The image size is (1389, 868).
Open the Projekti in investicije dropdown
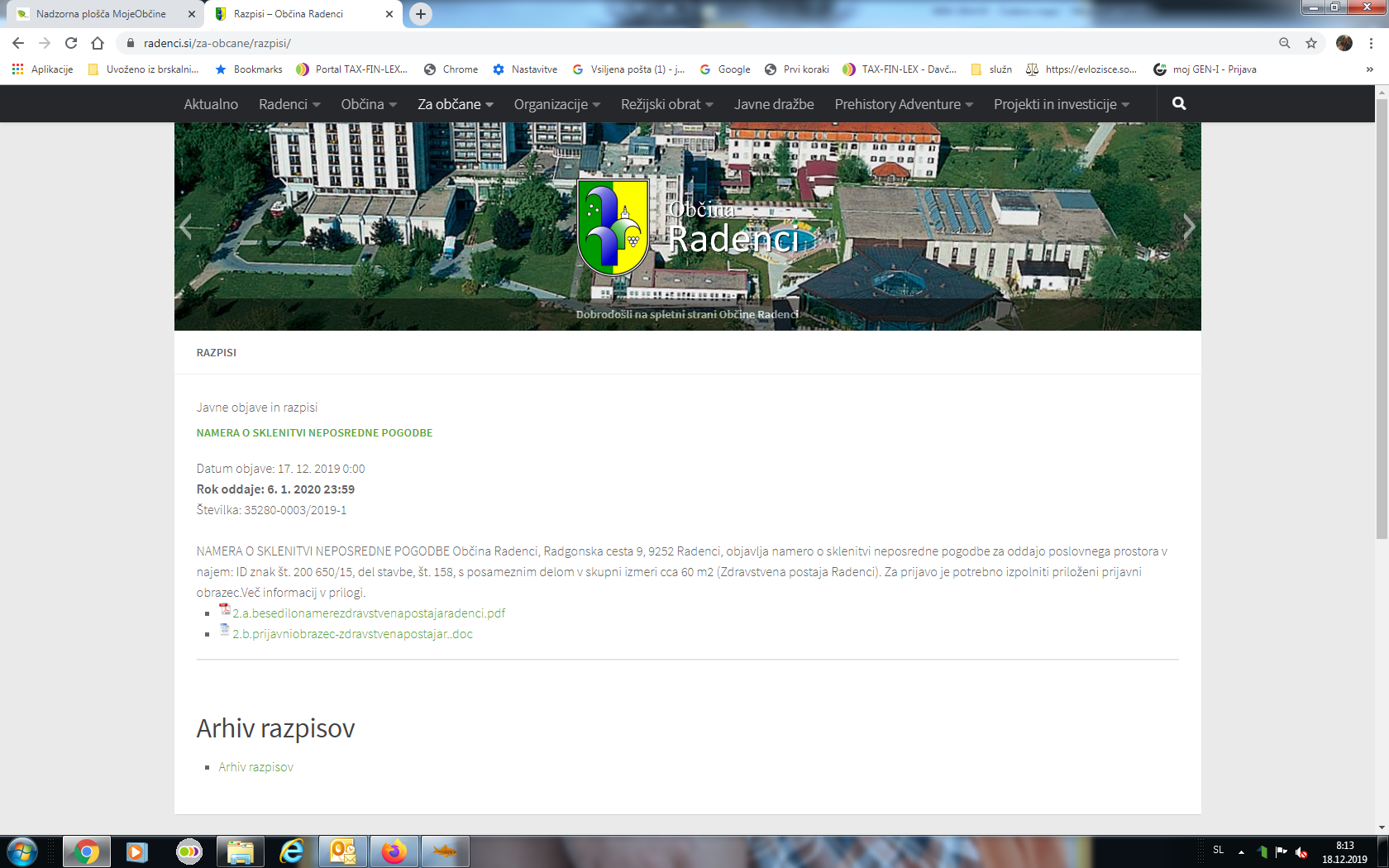point(1061,104)
